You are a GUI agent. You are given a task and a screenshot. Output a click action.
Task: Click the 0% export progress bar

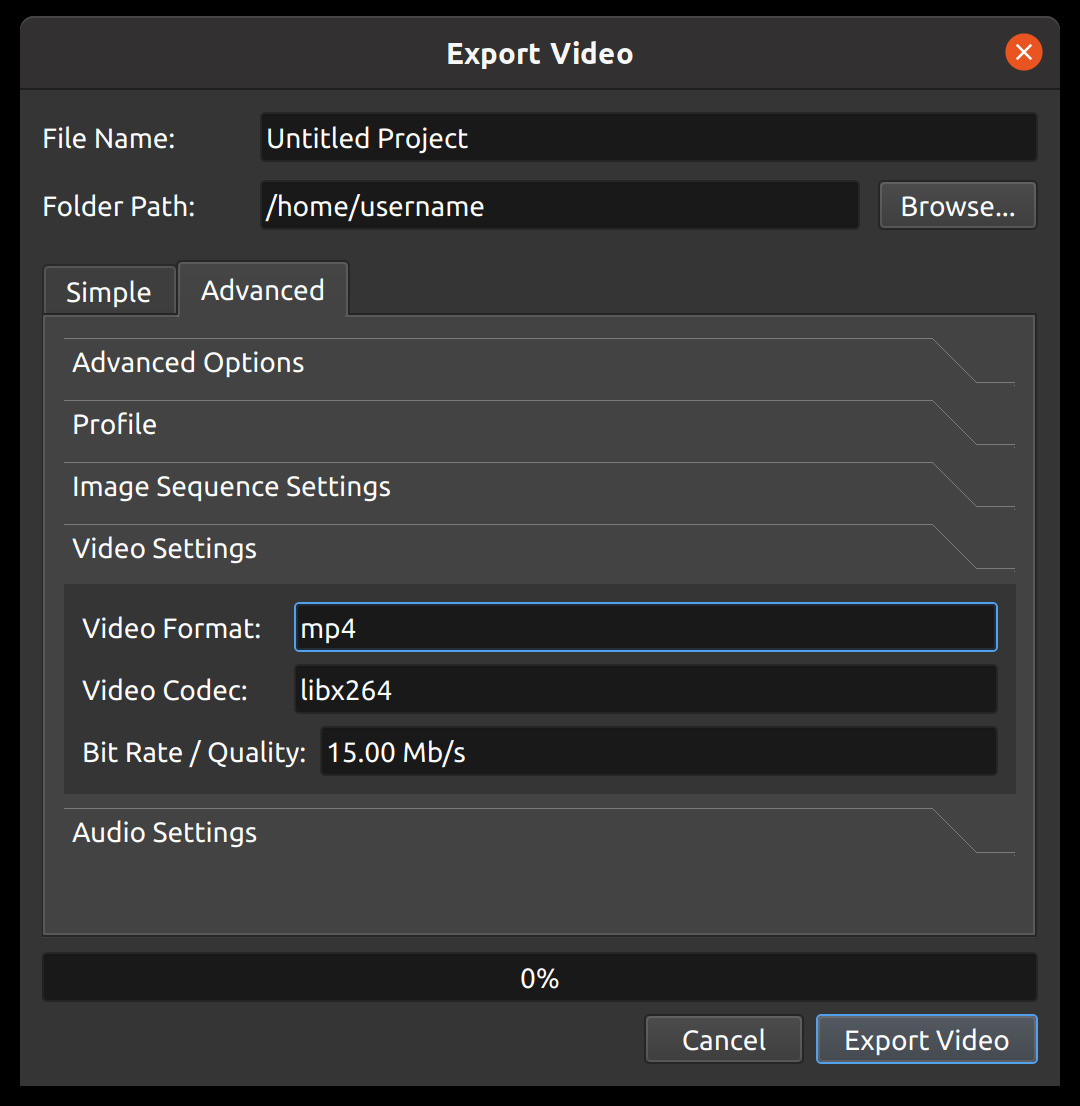pos(539,977)
